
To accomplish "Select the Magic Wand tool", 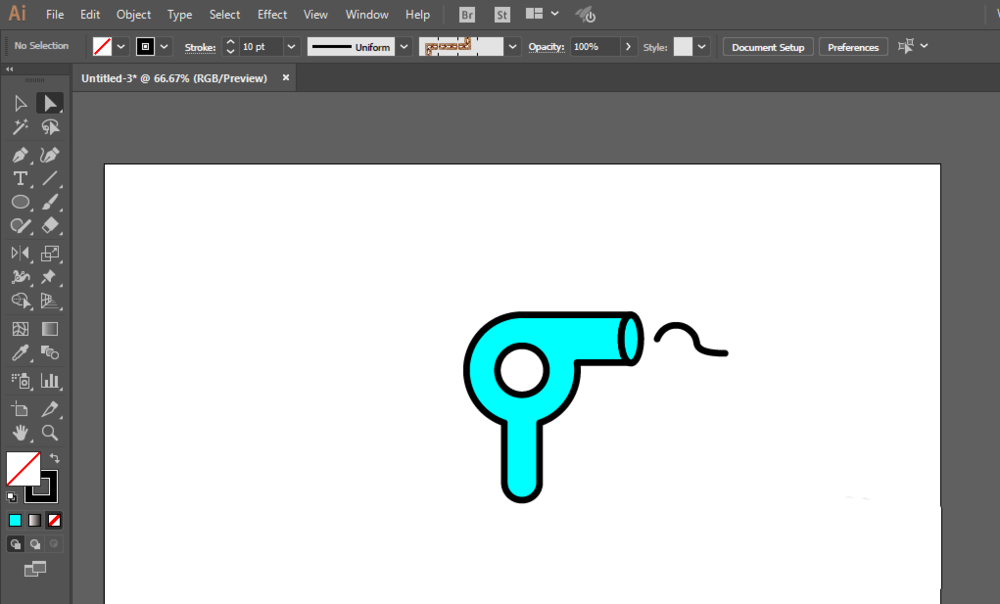I will 20,128.
